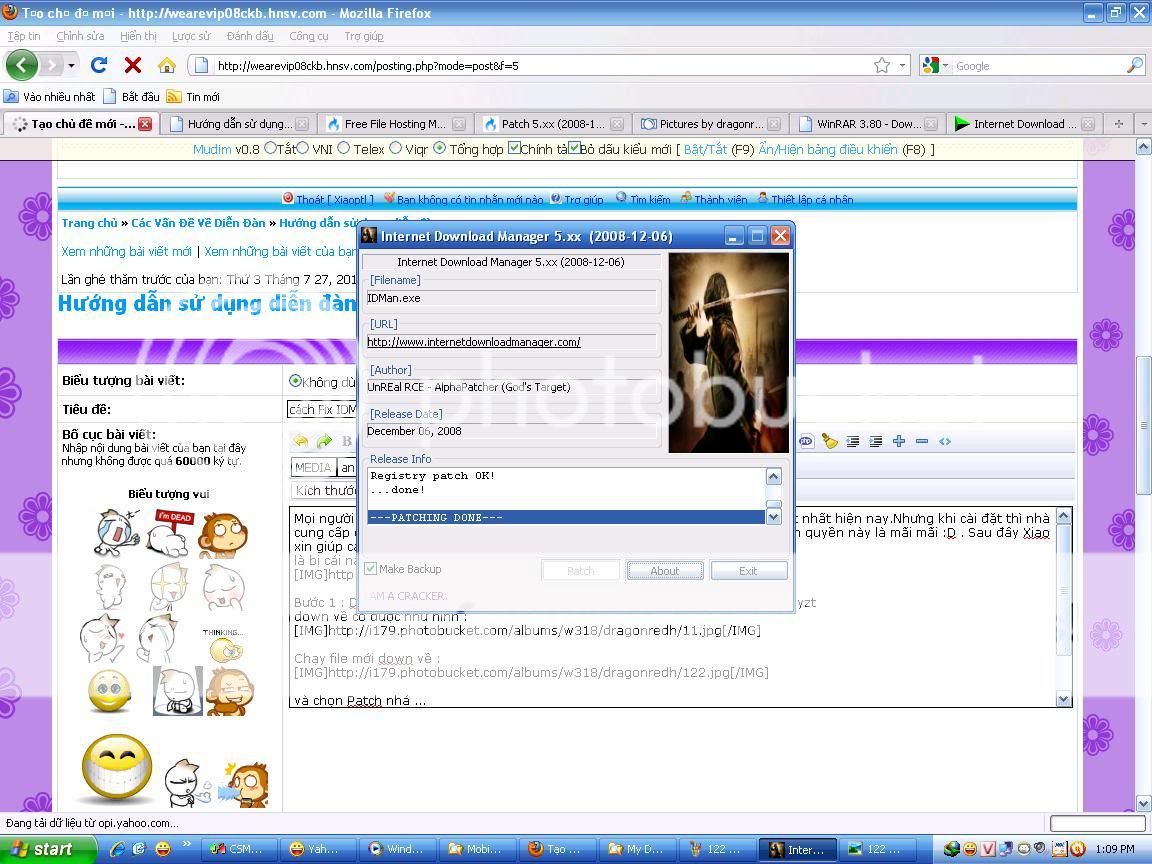Viewport: 1152px width, 864px height.
Task: Click the About button in patcher
Action: [665, 571]
